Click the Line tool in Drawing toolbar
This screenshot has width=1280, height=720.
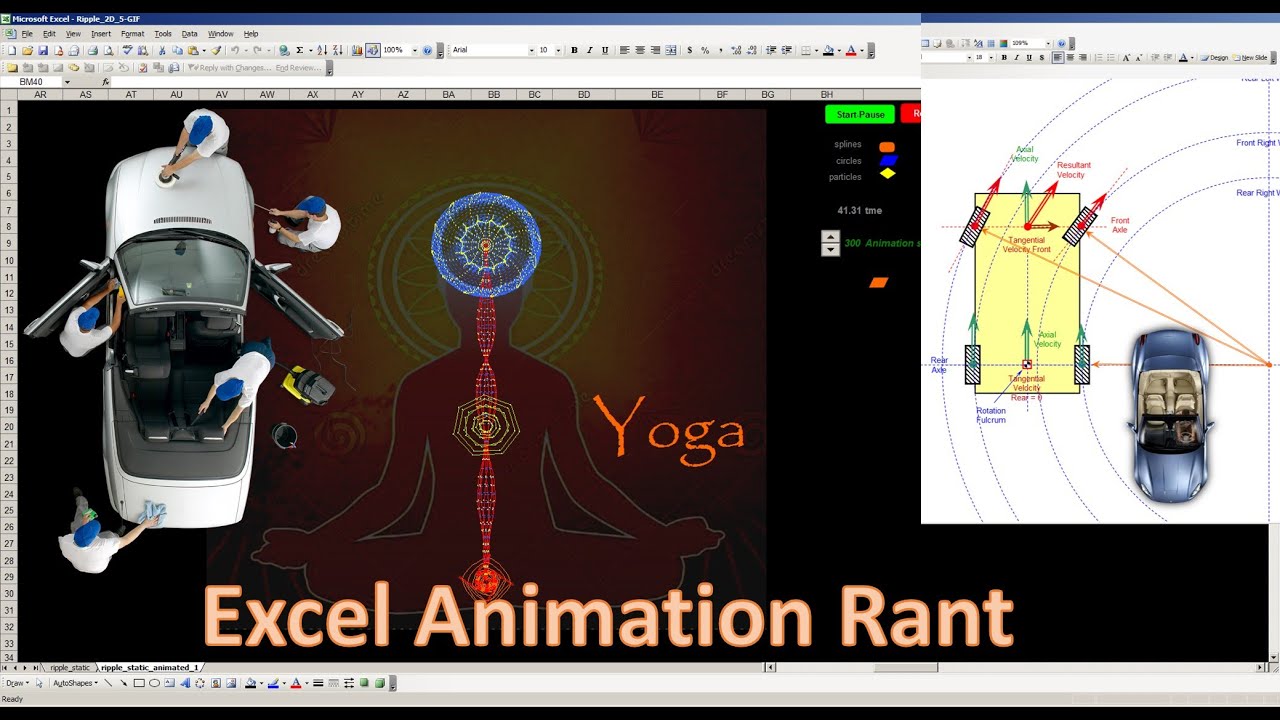108,683
